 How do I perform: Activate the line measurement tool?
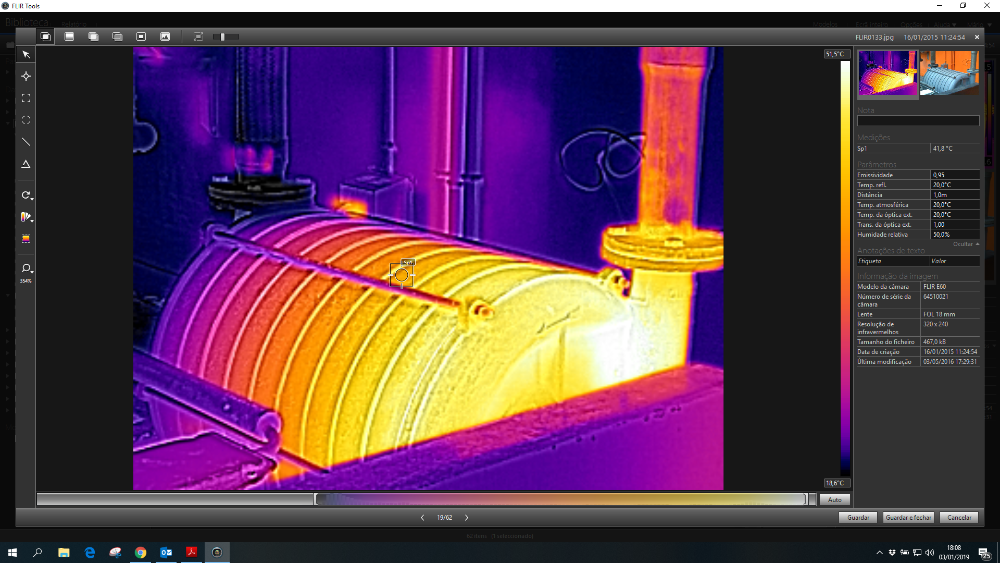[26, 142]
